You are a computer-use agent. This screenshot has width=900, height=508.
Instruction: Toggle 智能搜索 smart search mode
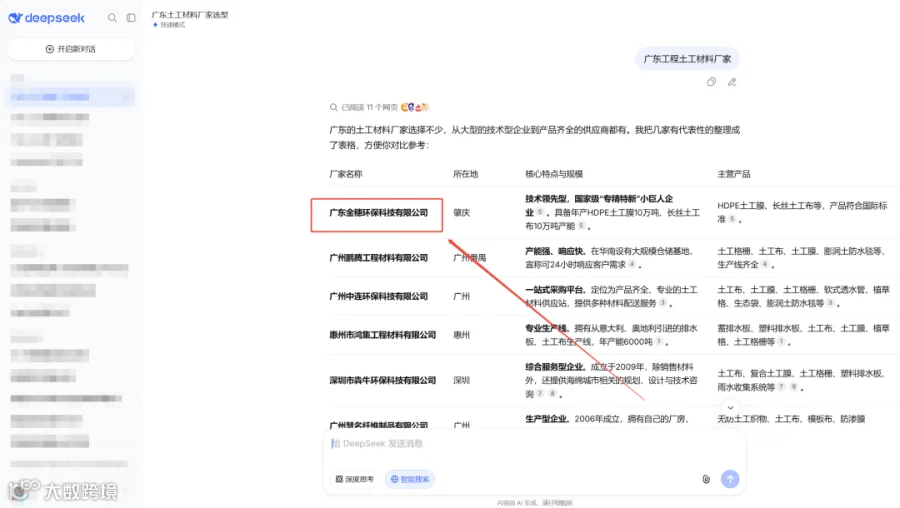point(410,479)
